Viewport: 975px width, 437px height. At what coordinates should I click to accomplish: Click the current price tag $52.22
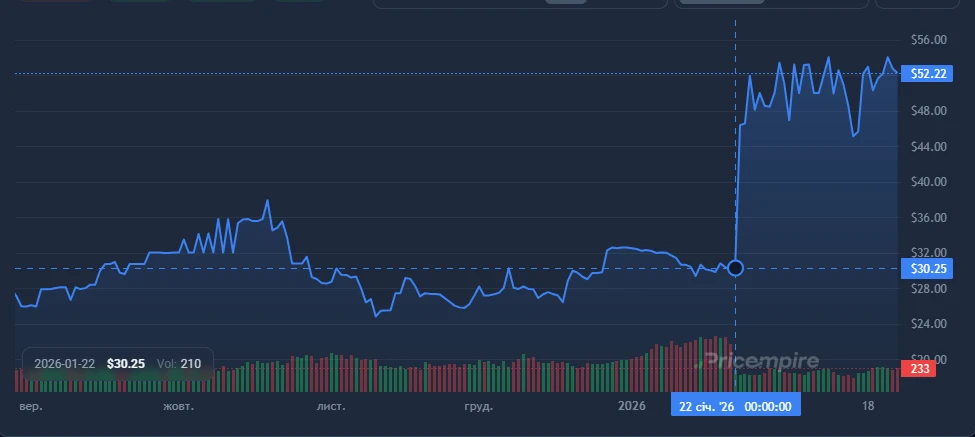[921, 74]
